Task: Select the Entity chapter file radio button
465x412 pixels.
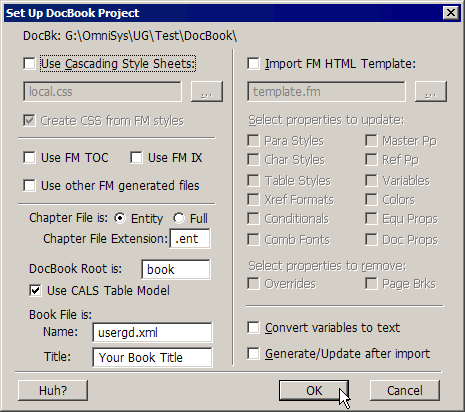Action: [120, 218]
